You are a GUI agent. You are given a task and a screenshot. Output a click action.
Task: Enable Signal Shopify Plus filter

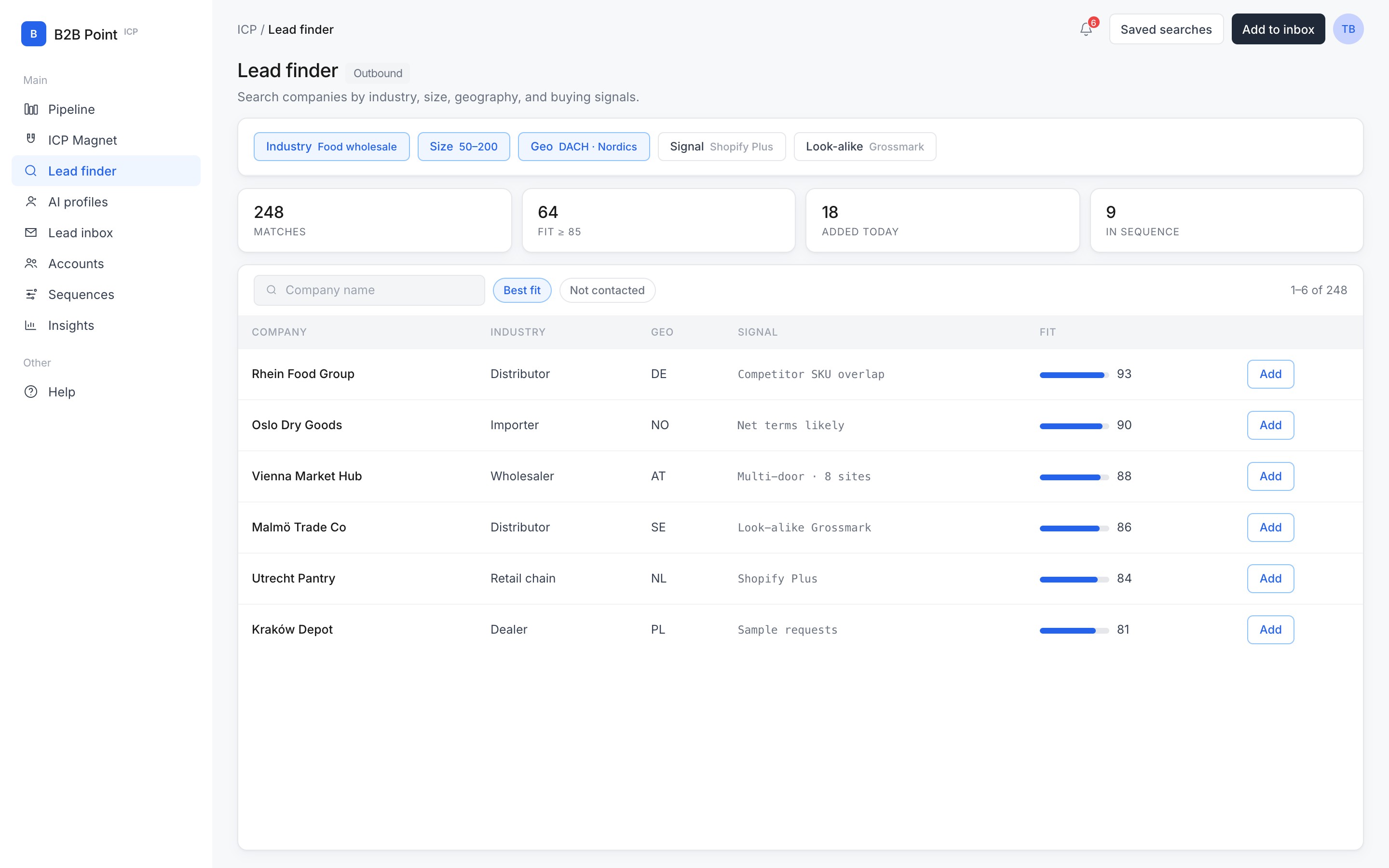click(722, 147)
